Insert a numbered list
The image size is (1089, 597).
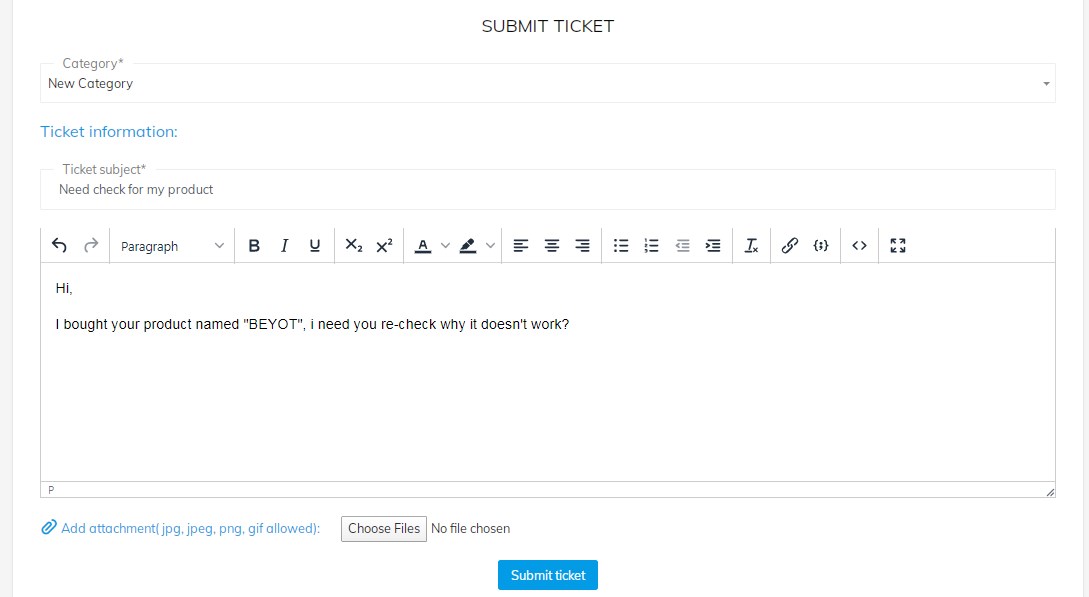point(651,245)
